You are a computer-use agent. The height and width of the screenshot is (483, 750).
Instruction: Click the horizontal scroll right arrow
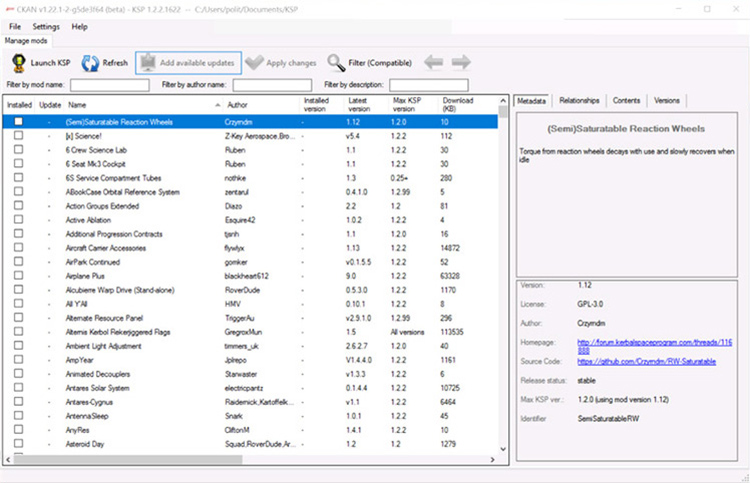pos(493,460)
